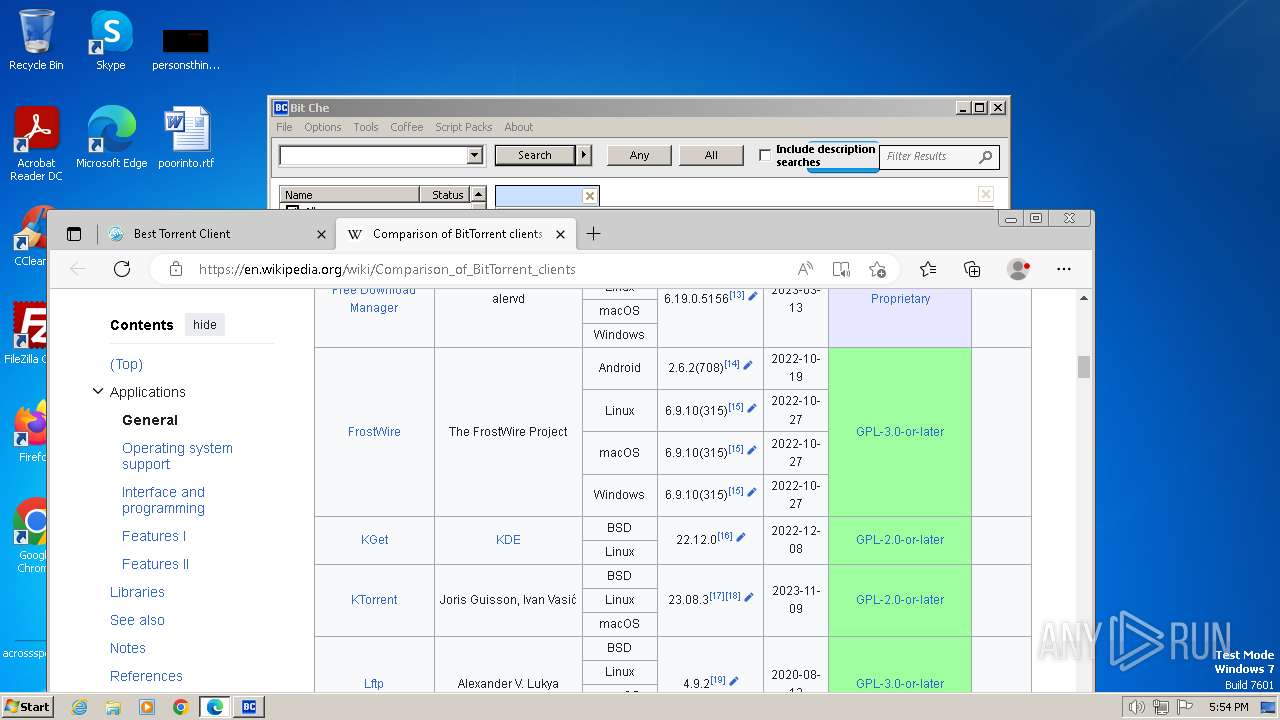Viewport: 1280px width, 720px height.
Task: Open Immersive Reader icon in address bar
Action: (x=841, y=269)
